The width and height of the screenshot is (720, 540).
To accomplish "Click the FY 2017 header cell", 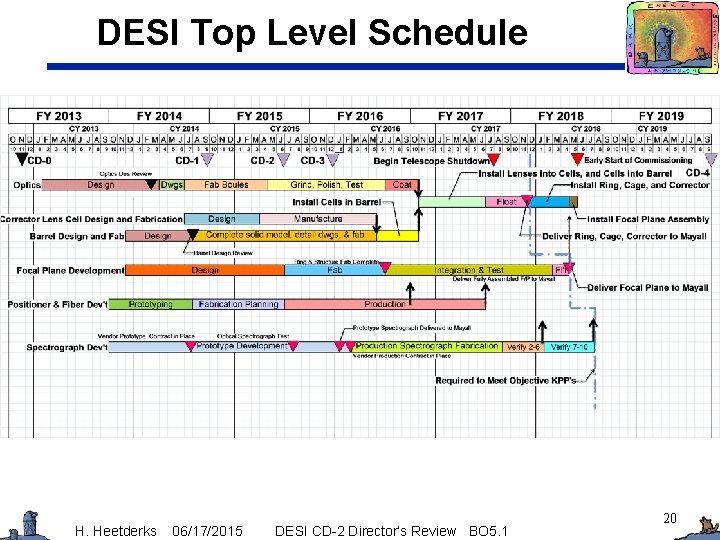I will [x=460, y=116].
